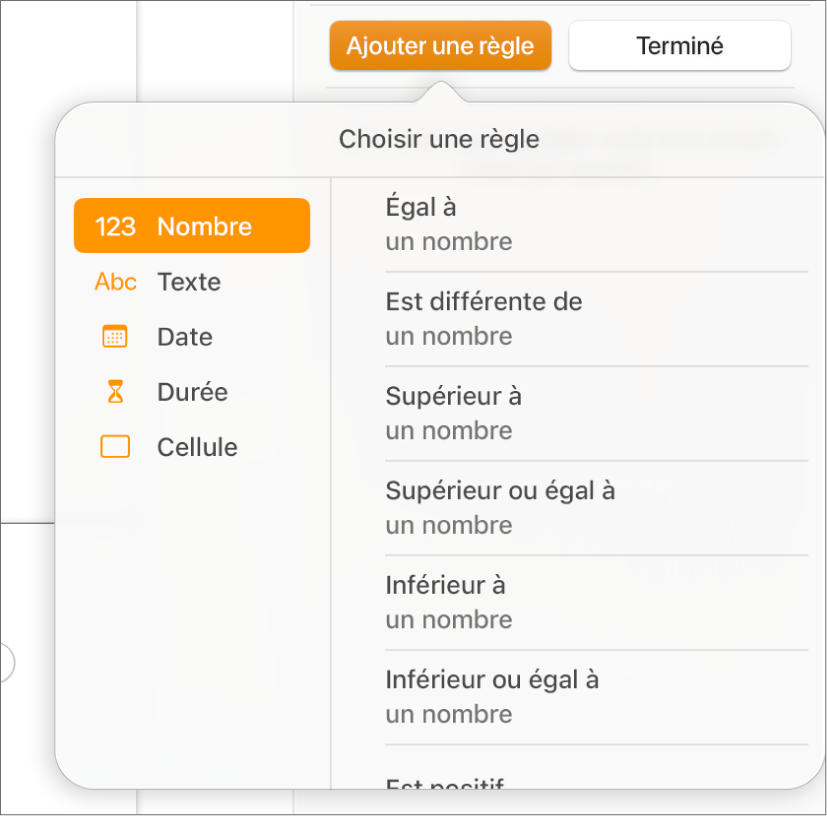827x817 pixels.
Task: Choose the Supérieur à condition
Action: tap(453, 396)
